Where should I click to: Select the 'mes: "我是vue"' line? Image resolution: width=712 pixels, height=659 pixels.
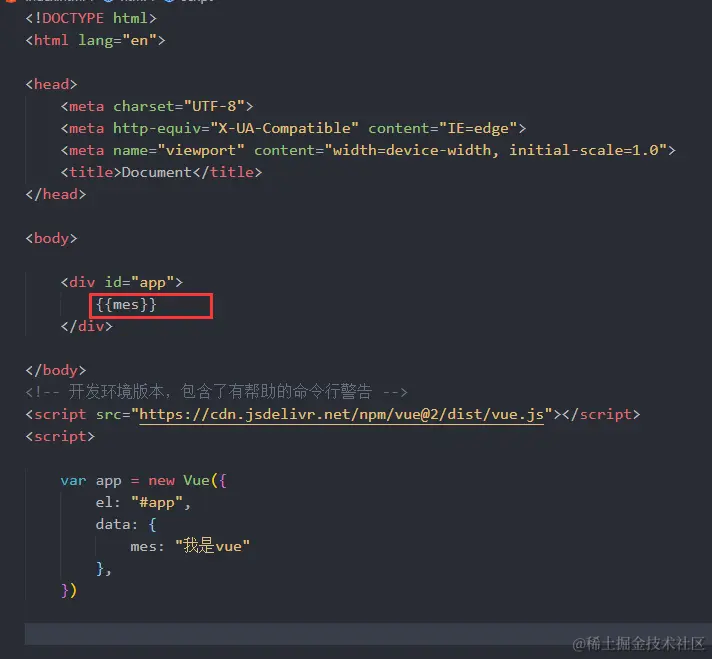tap(190, 546)
